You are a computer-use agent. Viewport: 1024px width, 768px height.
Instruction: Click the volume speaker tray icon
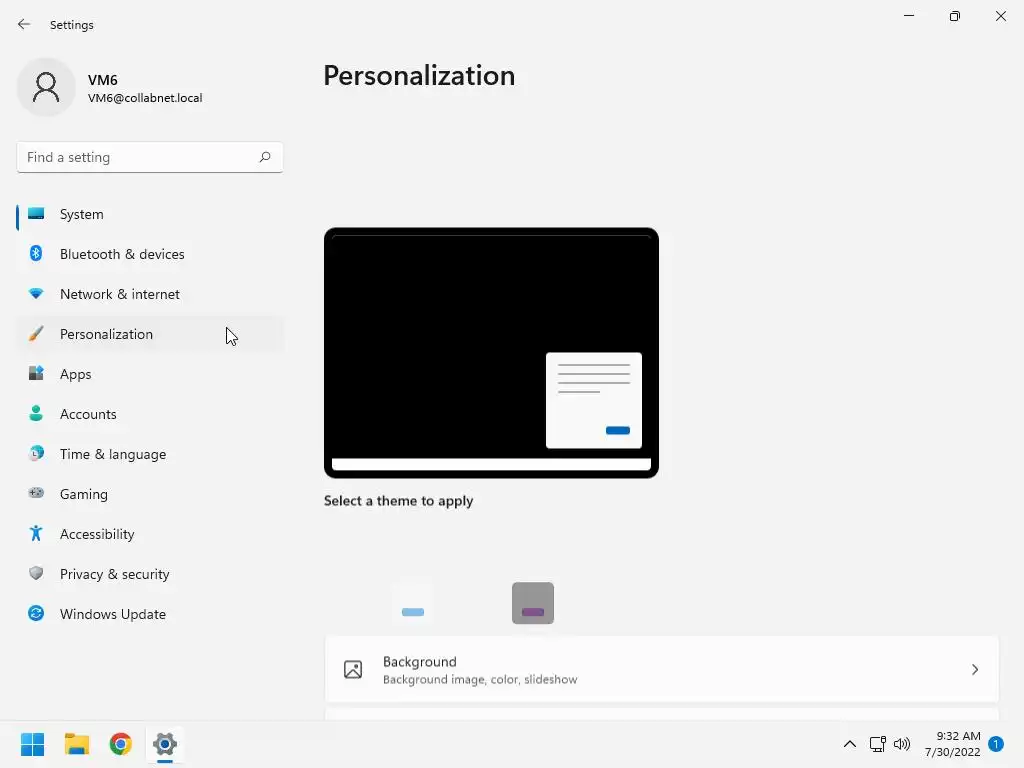tap(902, 744)
